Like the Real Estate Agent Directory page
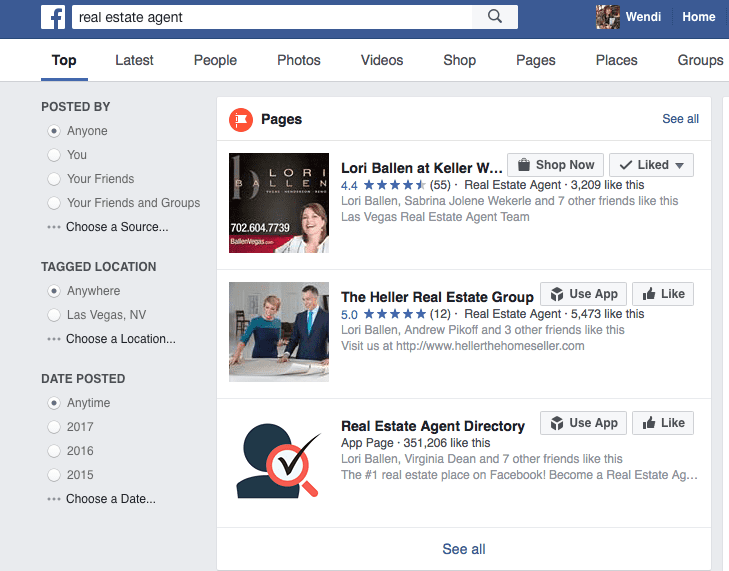Image resolution: width=729 pixels, height=571 pixels. pos(663,423)
